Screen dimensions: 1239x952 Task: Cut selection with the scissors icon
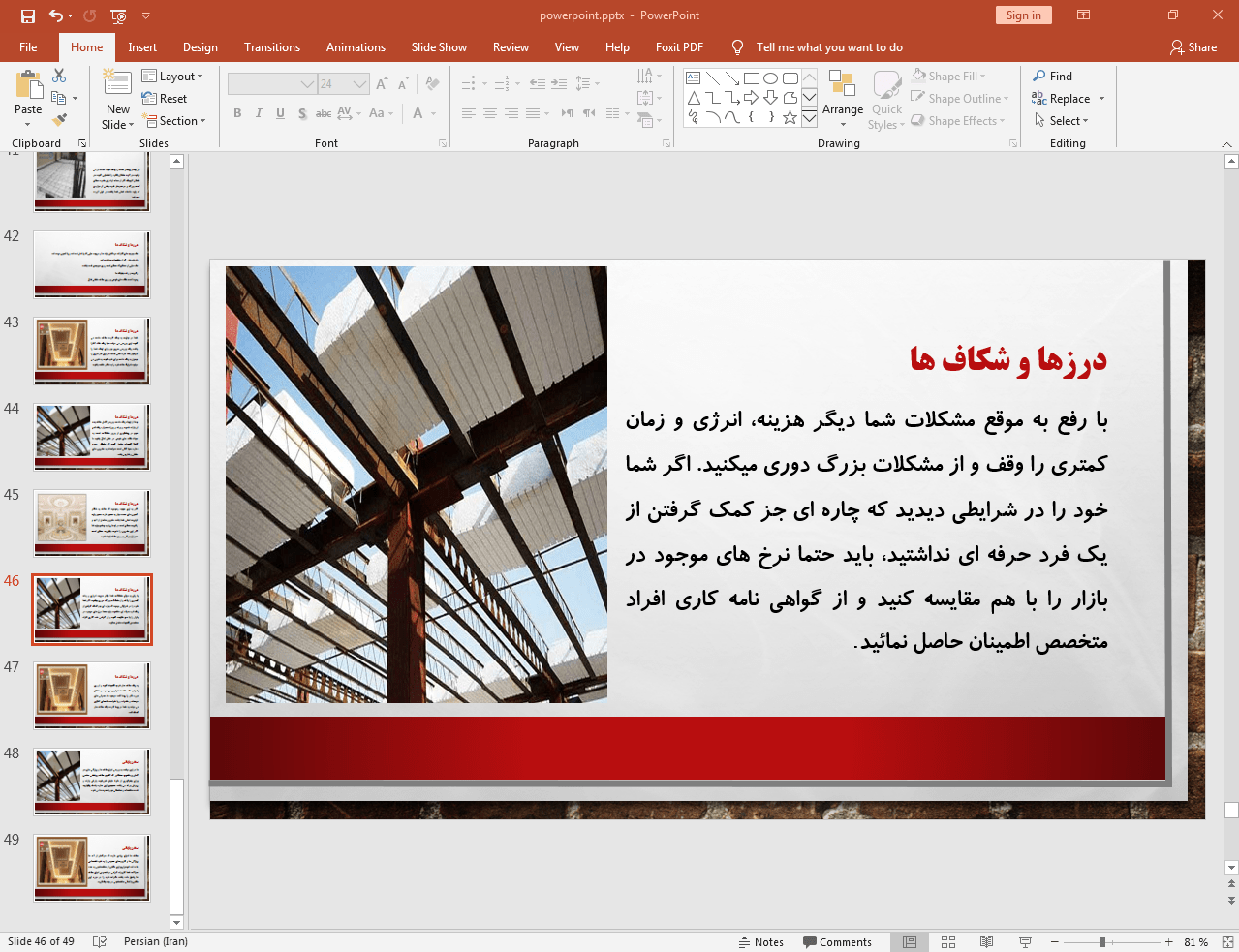tap(59, 76)
